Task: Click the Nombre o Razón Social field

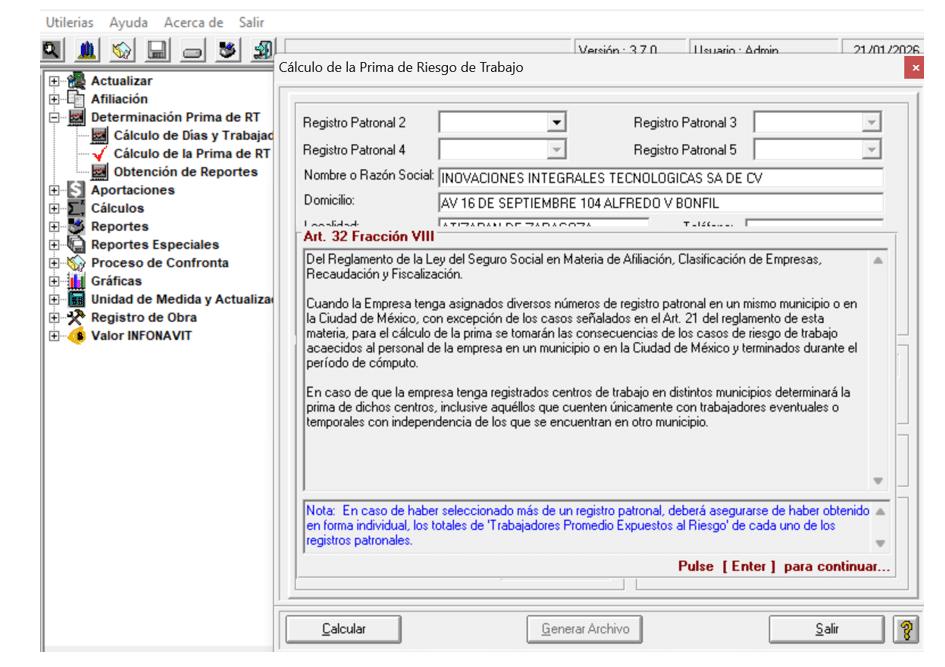Action: click(x=660, y=177)
